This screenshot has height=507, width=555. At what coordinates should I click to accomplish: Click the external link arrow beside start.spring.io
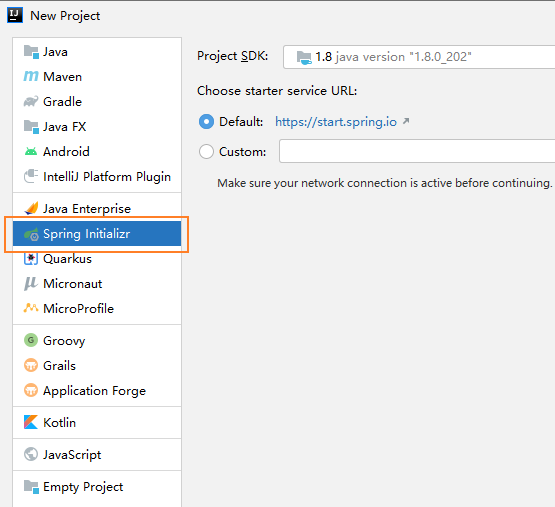point(406,121)
